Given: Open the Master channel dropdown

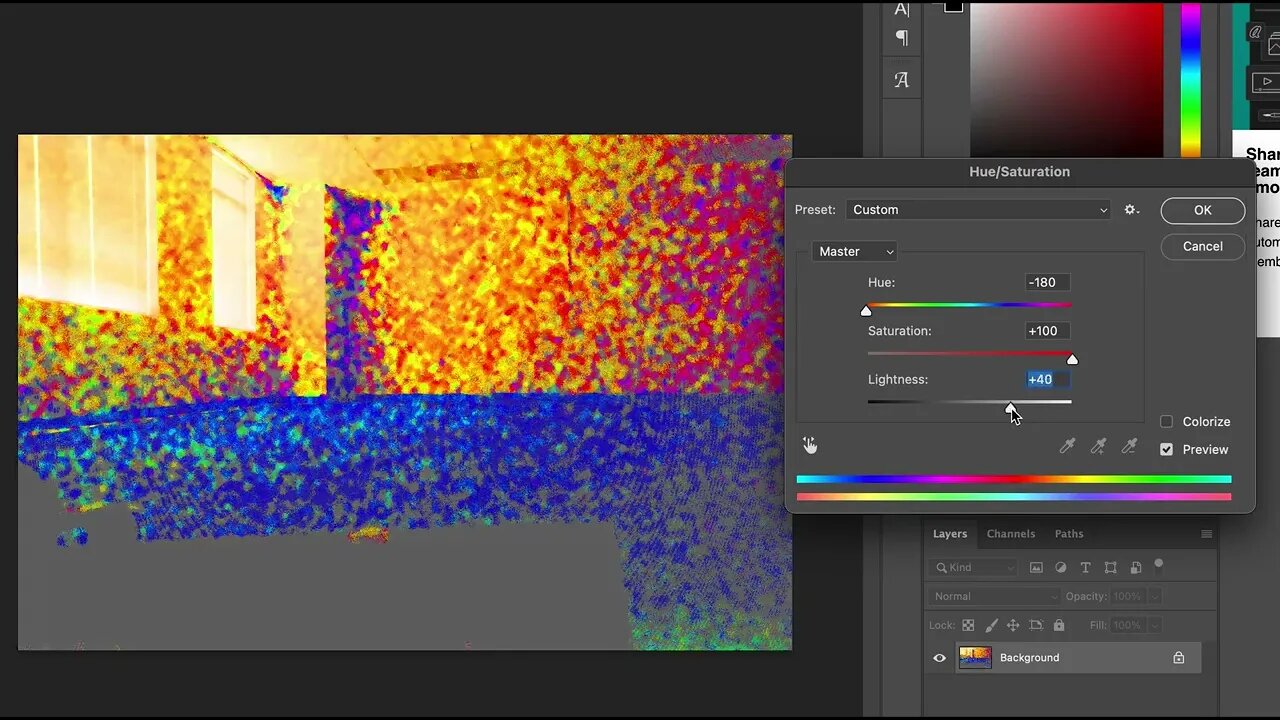Looking at the screenshot, I should click(855, 252).
